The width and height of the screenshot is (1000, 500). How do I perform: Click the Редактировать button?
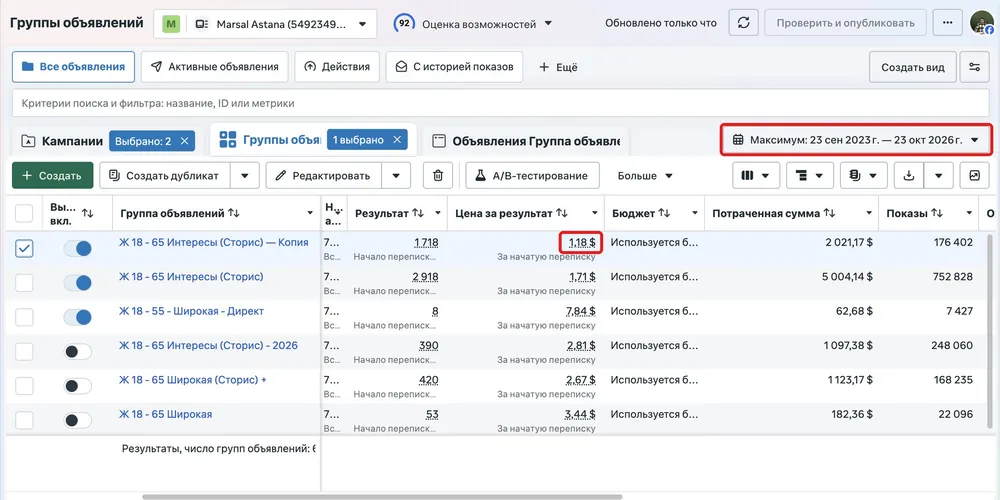coord(323,175)
